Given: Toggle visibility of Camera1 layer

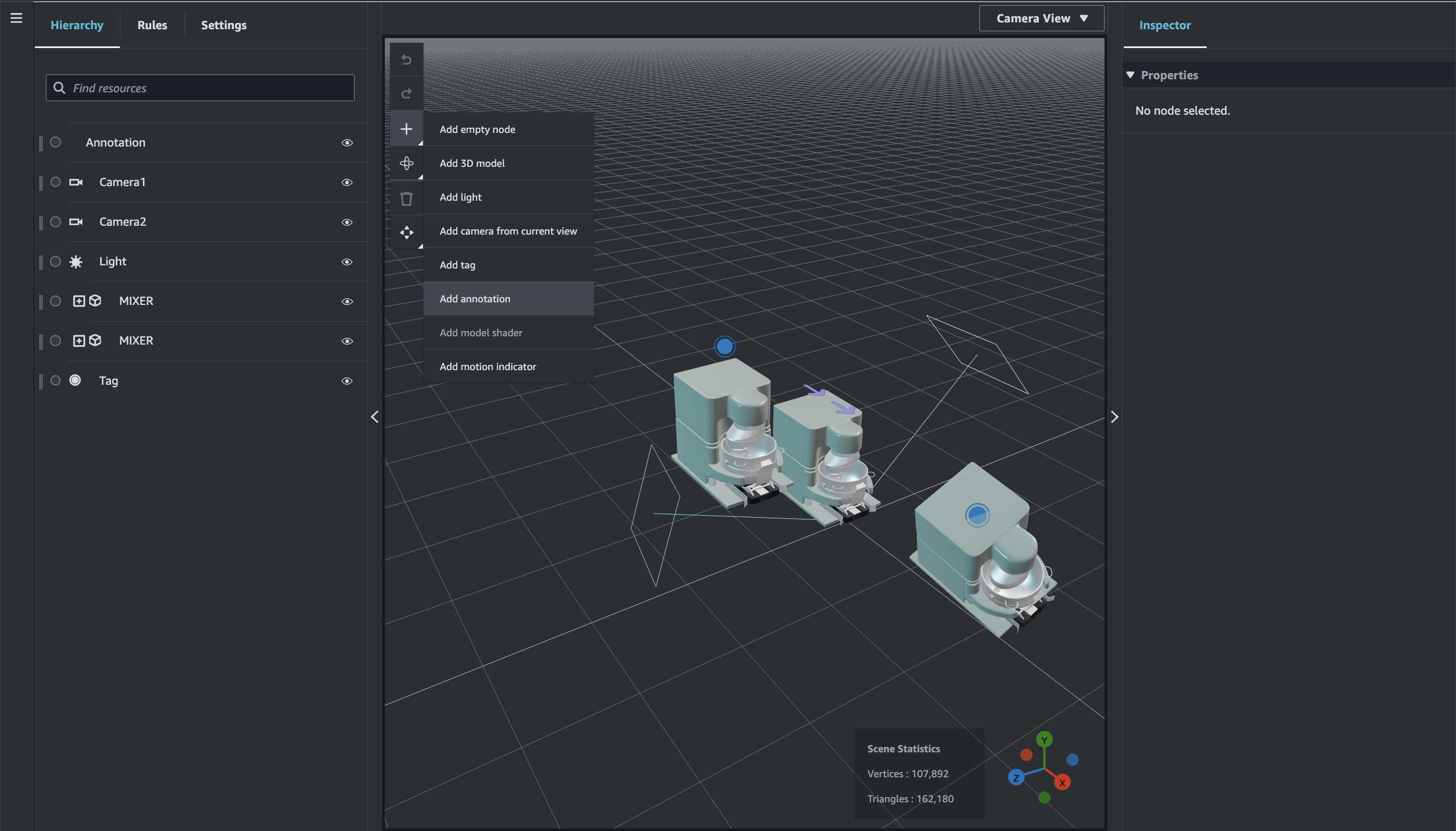Looking at the screenshot, I should pyautogui.click(x=347, y=182).
